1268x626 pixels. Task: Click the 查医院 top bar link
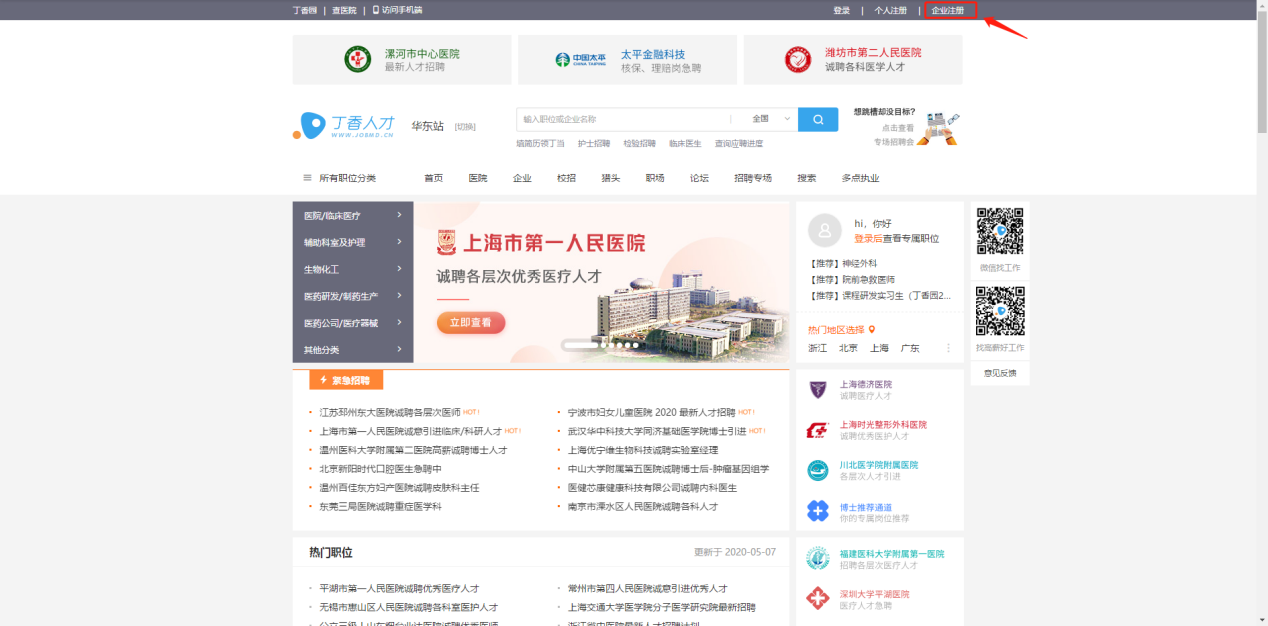(343, 10)
